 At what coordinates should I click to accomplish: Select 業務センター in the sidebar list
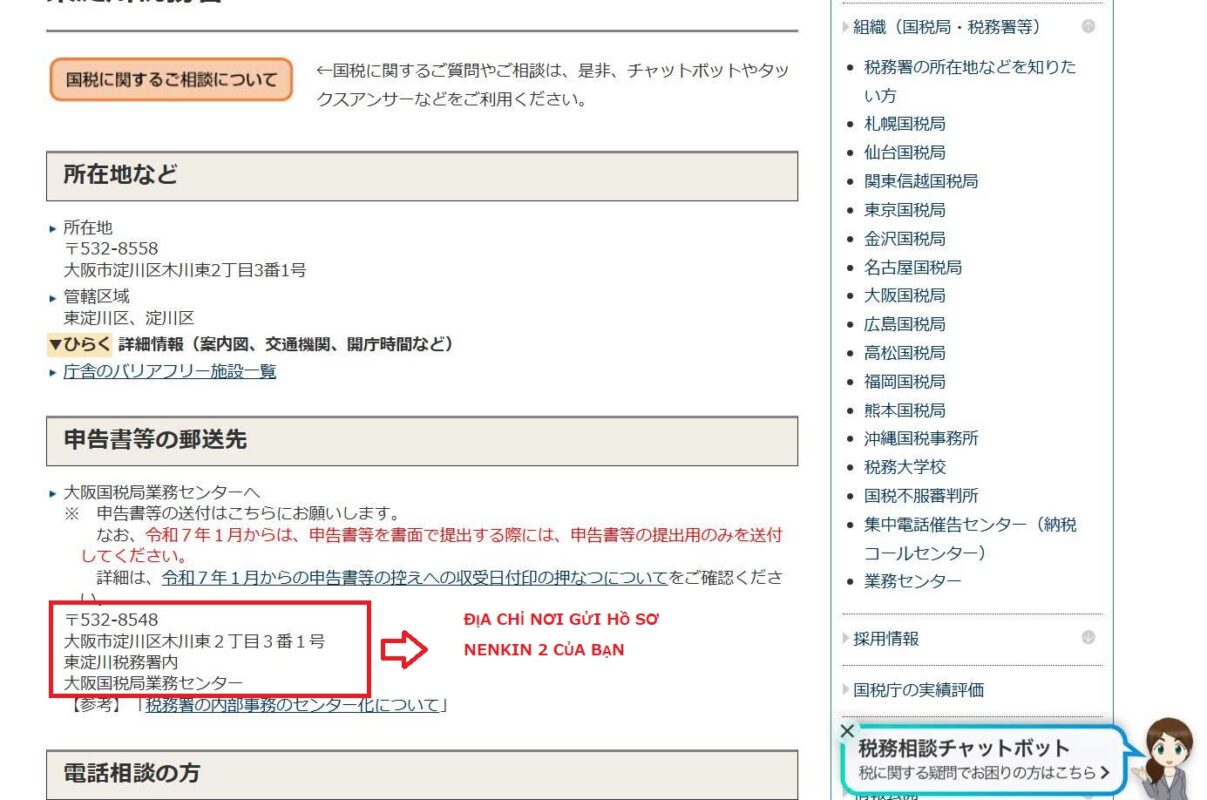(x=912, y=582)
